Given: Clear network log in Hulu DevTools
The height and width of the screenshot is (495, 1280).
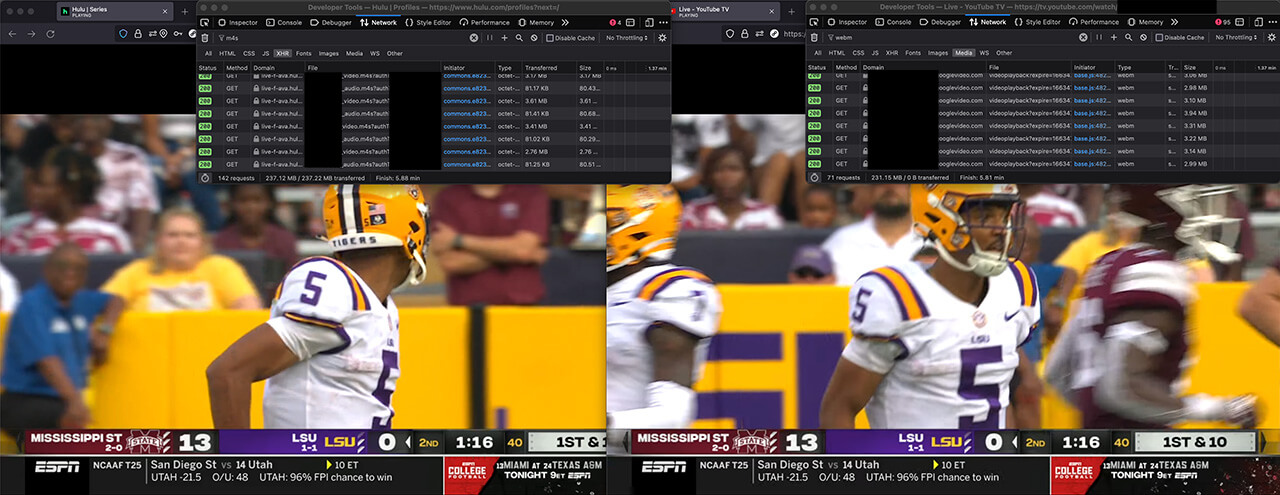Looking at the screenshot, I should (x=205, y=38).
